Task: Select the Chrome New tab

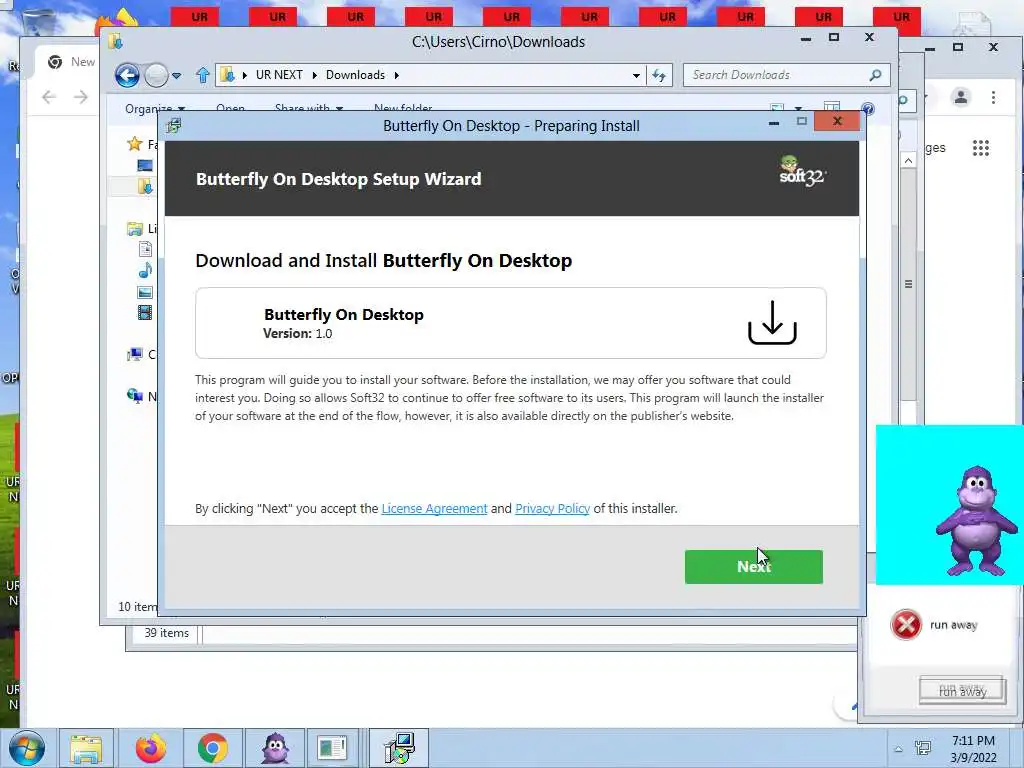Action: pos(72,62)
